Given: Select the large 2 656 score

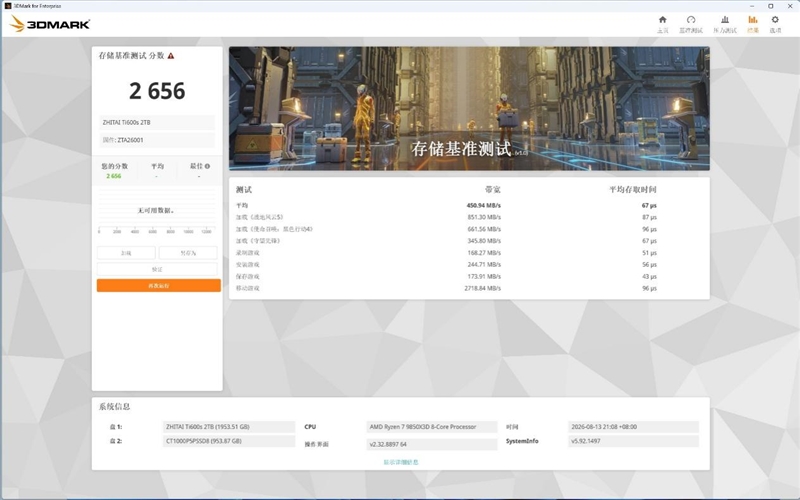Looking at the screenshot, I should (x=157, y=91).
